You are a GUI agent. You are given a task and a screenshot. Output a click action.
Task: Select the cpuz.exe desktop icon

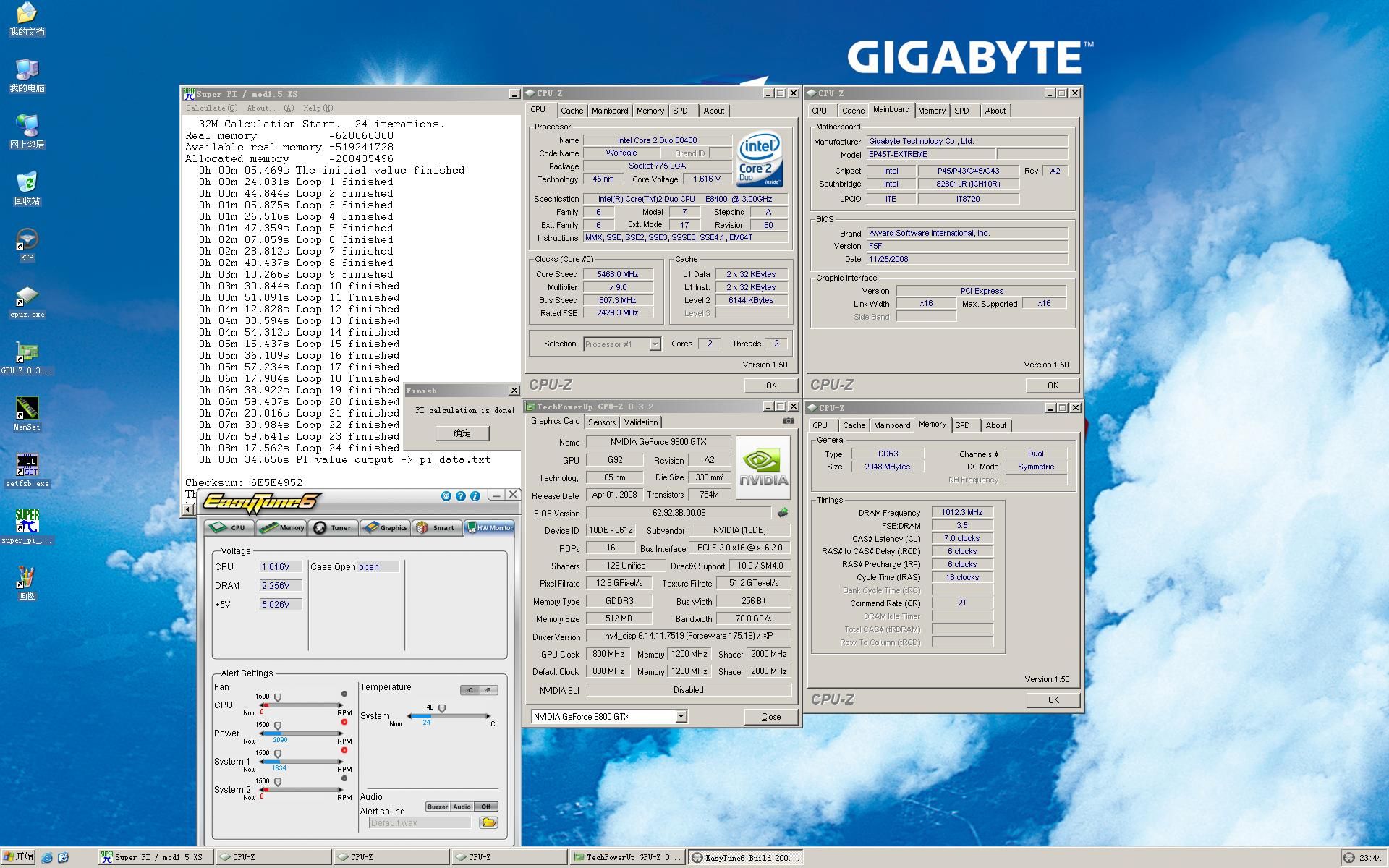coord(27,302)
